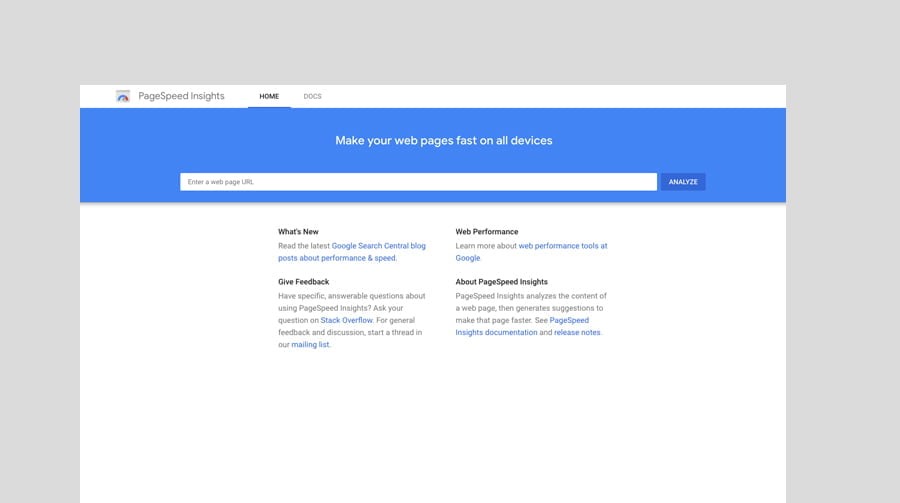Click the PageSpeed Insights title text
Image resolution: width=900 pixels, height=503 pixels.
click(181, 96)
